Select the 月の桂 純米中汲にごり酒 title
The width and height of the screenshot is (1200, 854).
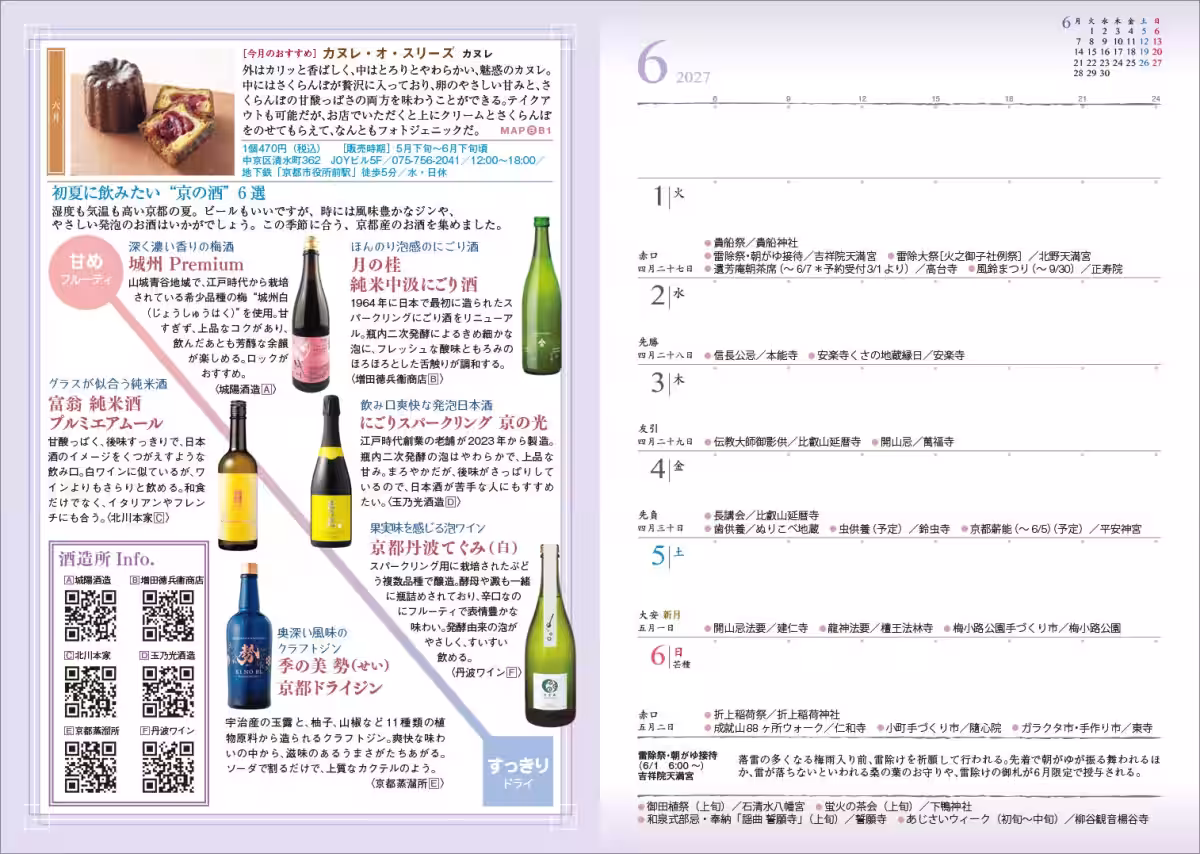coord(413,273)
